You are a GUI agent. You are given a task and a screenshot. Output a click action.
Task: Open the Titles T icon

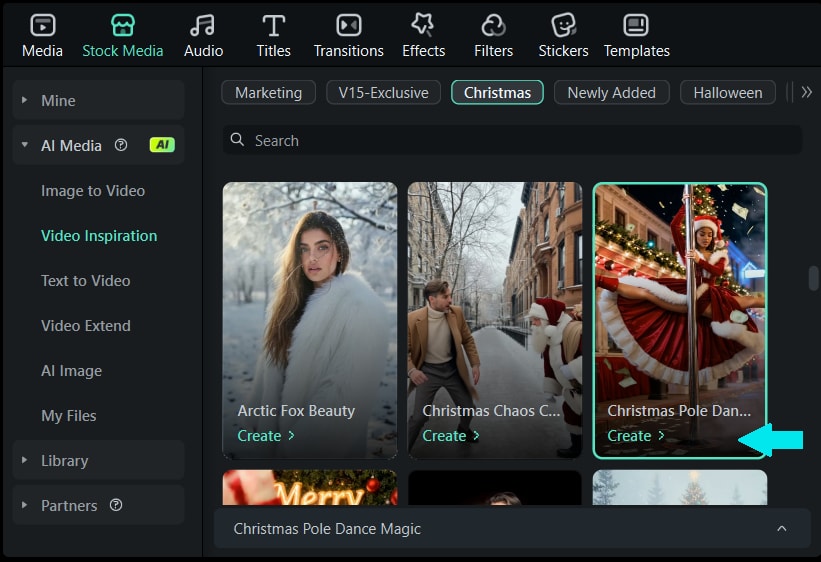(273, 25)
